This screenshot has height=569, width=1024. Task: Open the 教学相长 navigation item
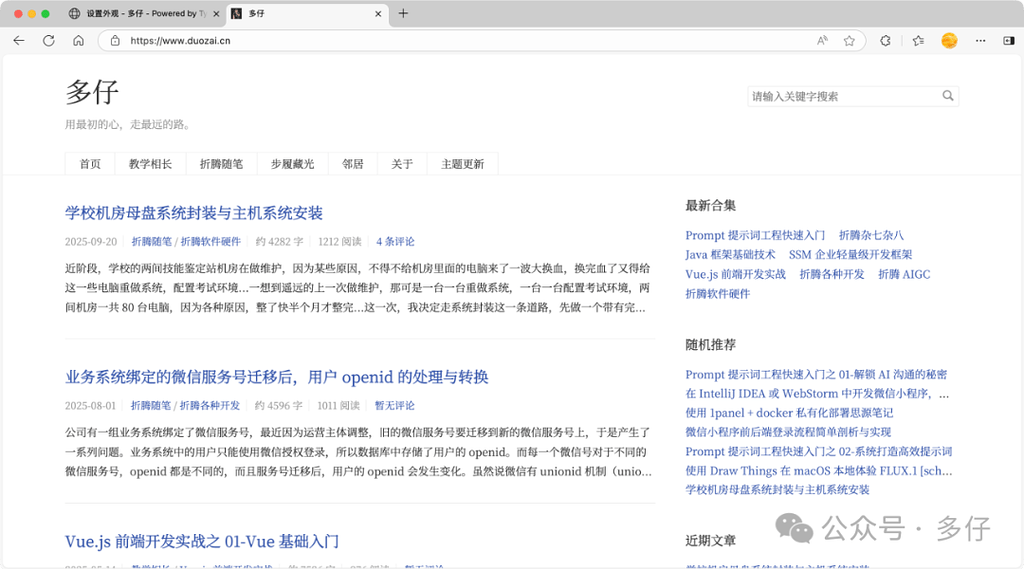[x=150, y=164]
